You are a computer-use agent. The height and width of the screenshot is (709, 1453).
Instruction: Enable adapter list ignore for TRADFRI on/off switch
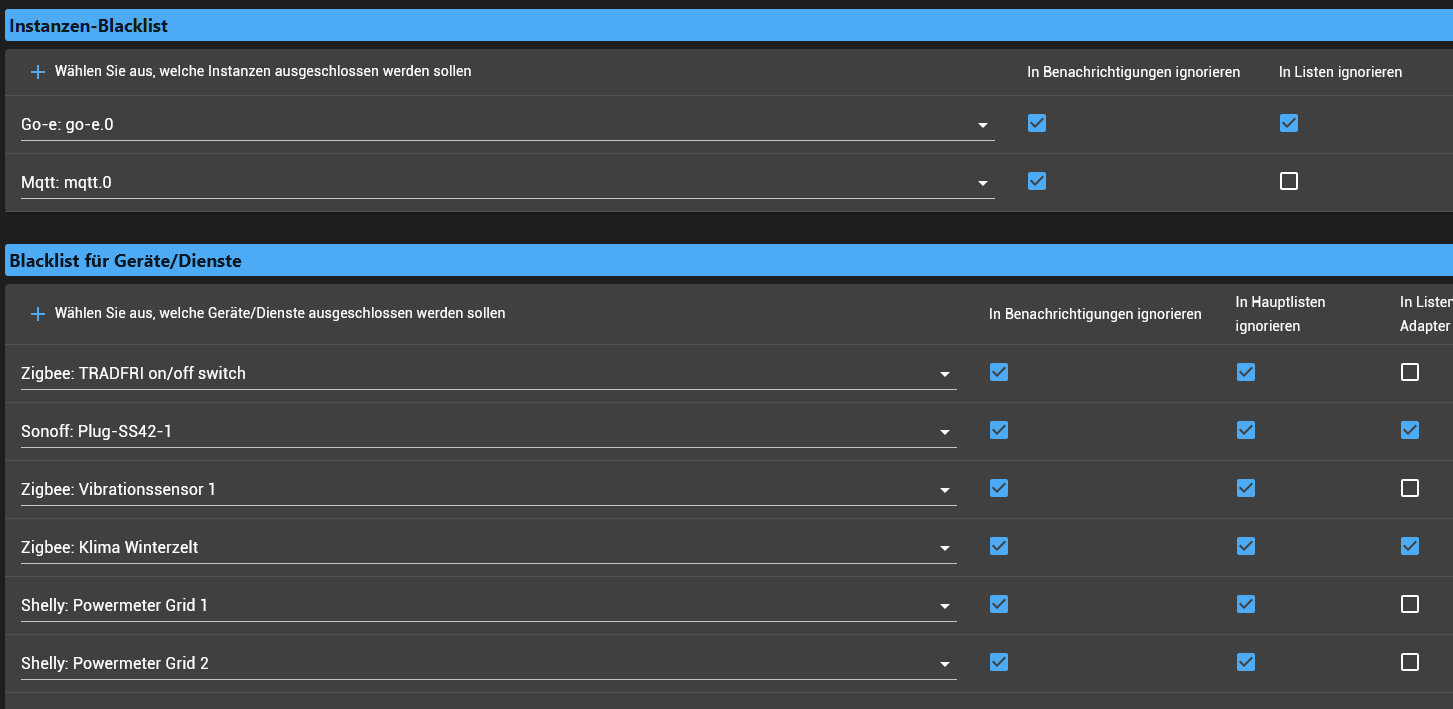point(1410,372)
